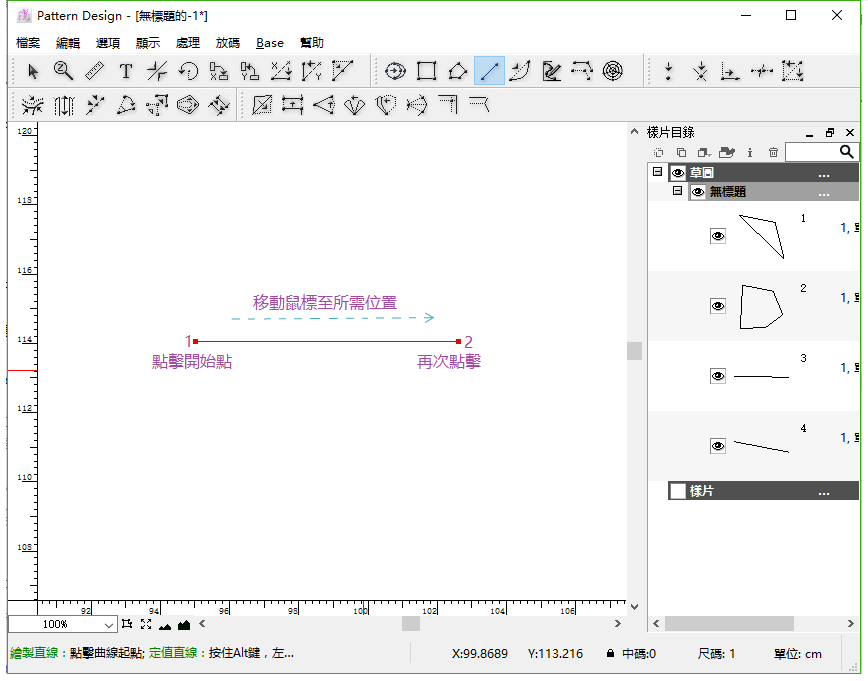Open the 100% zoom dropdown
Viewport: 868px width, 681px height.
[x=109, y=624]
